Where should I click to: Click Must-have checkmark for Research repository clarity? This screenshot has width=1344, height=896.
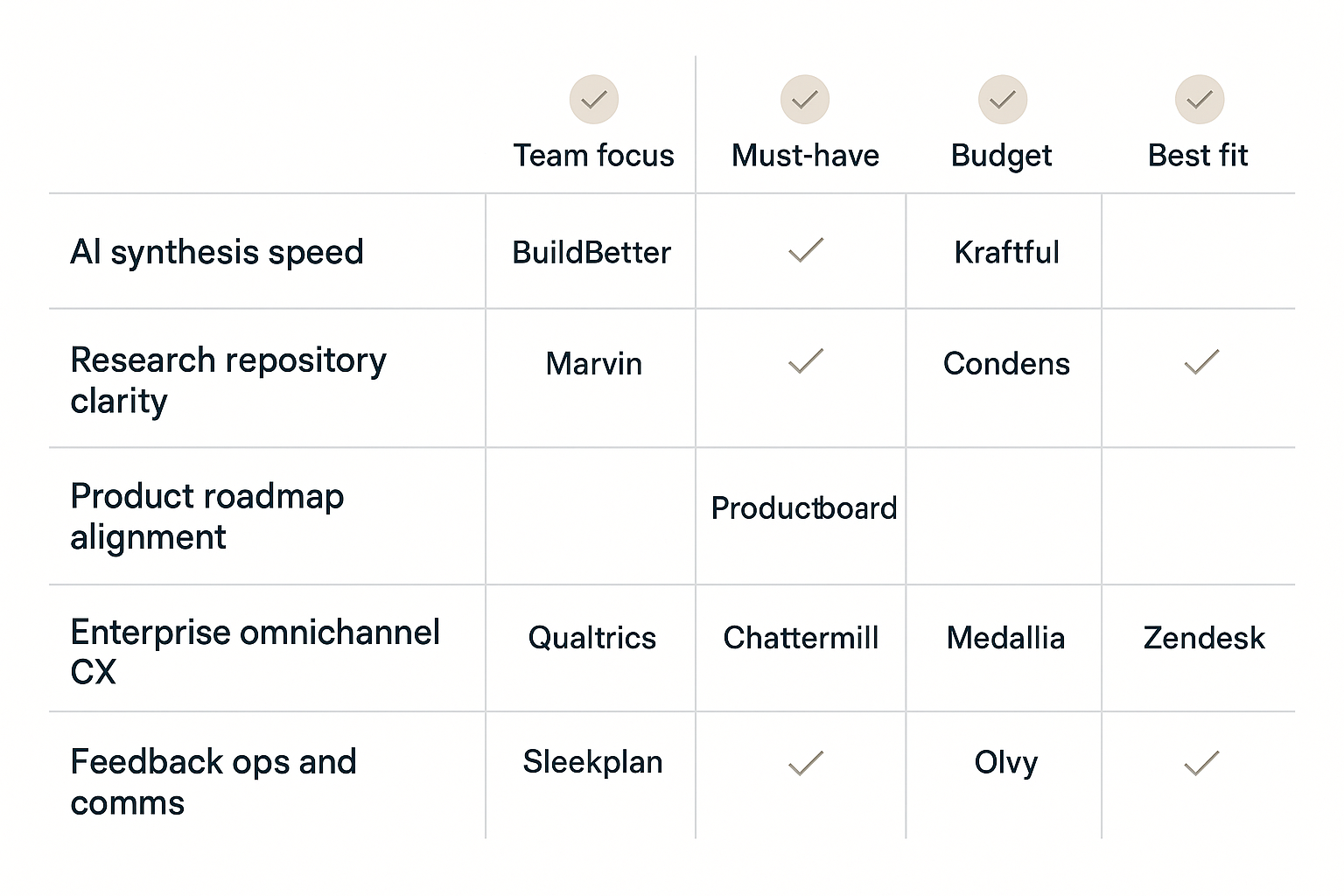click(x=806, y=361)
